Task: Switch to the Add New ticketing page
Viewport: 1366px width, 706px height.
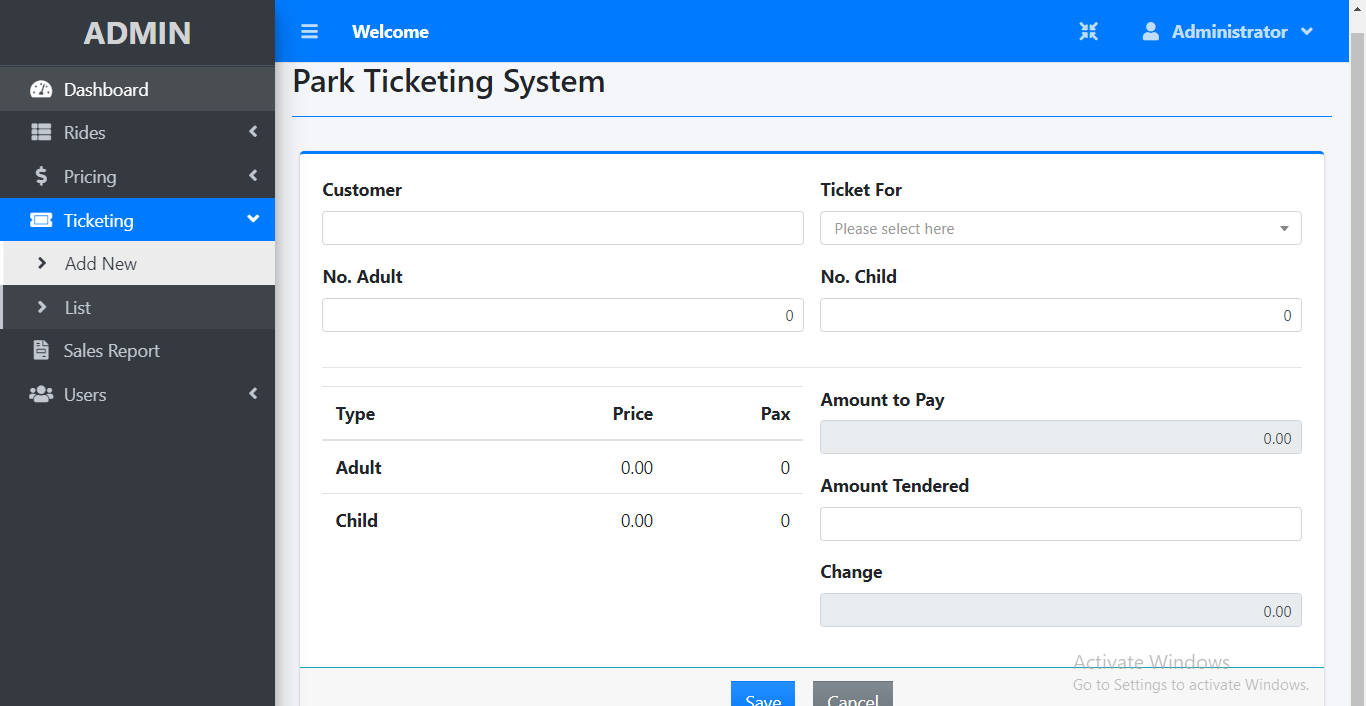Action: tap(99, 263)
